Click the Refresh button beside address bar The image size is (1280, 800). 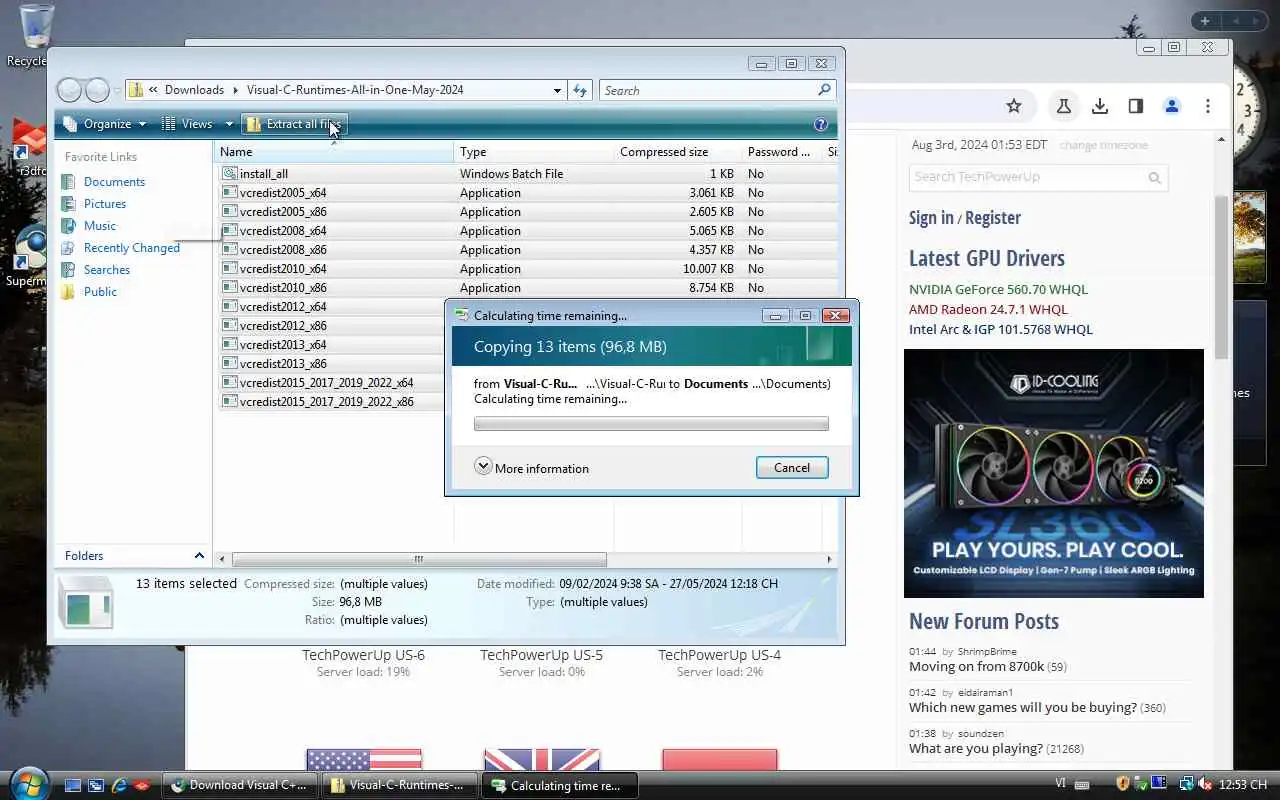point(580,90)
